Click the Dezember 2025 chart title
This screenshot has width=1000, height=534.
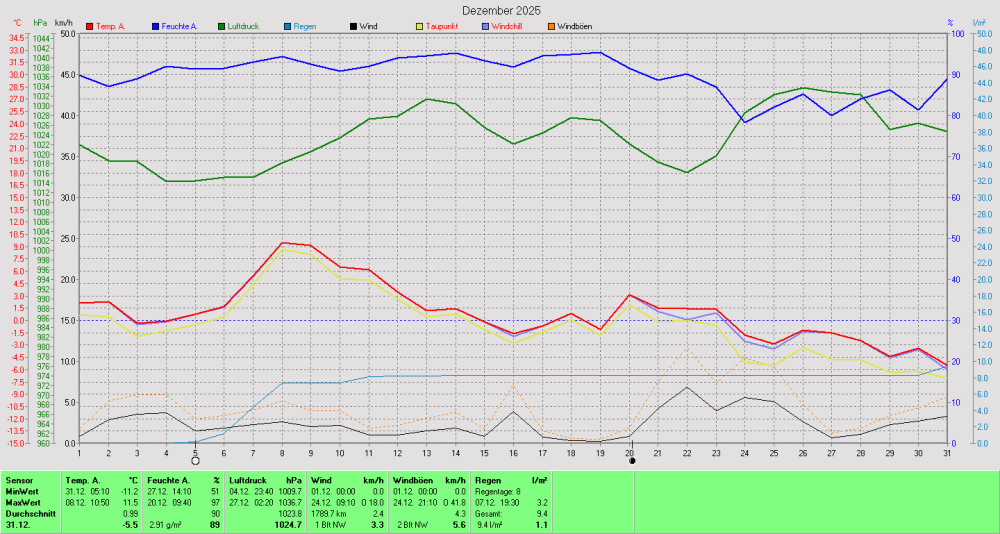[501, 9]
